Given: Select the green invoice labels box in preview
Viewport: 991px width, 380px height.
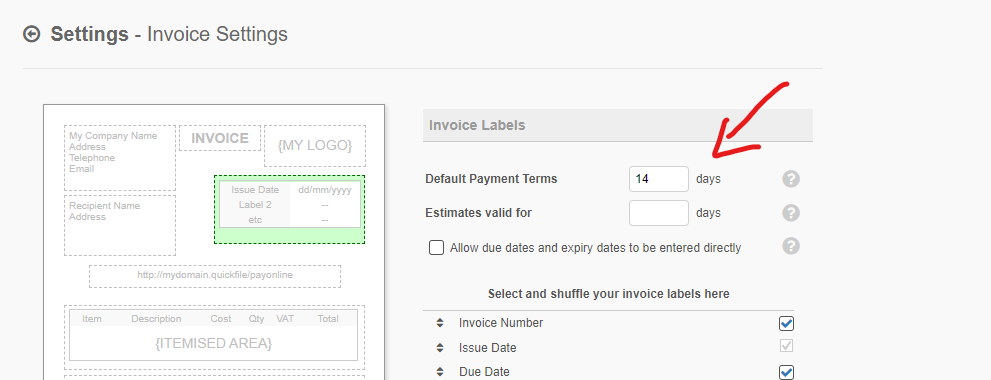Looking at the screenshot, I should click(x=289, y=209).
